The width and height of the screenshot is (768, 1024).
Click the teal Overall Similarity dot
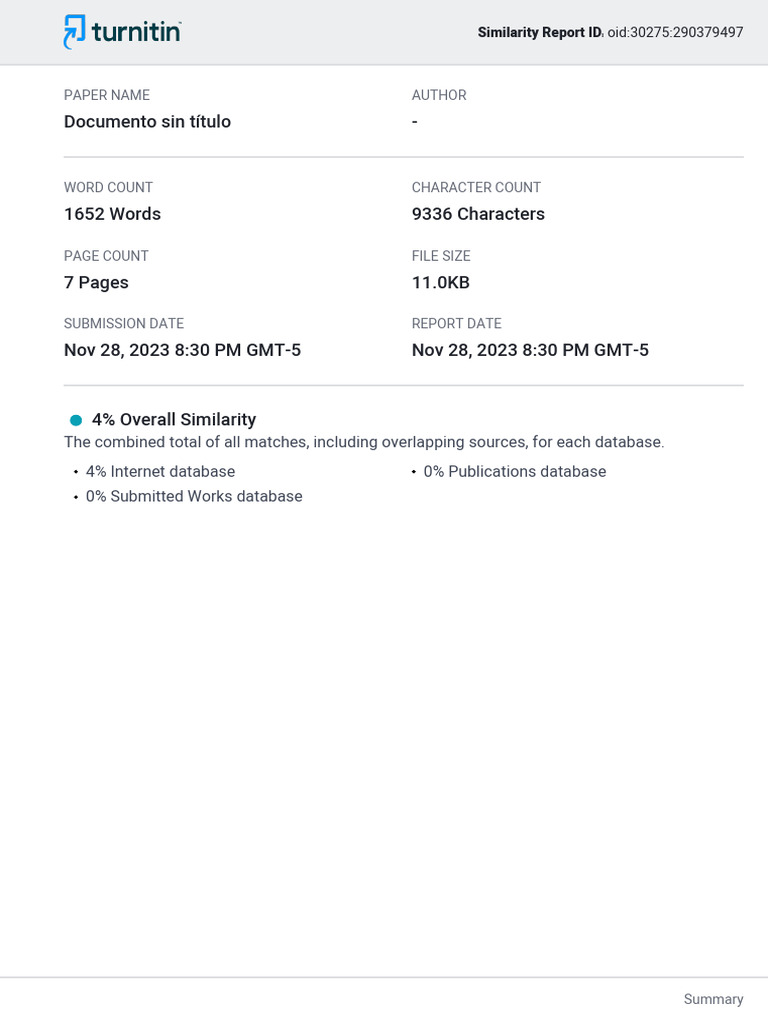tap(76, 420)
